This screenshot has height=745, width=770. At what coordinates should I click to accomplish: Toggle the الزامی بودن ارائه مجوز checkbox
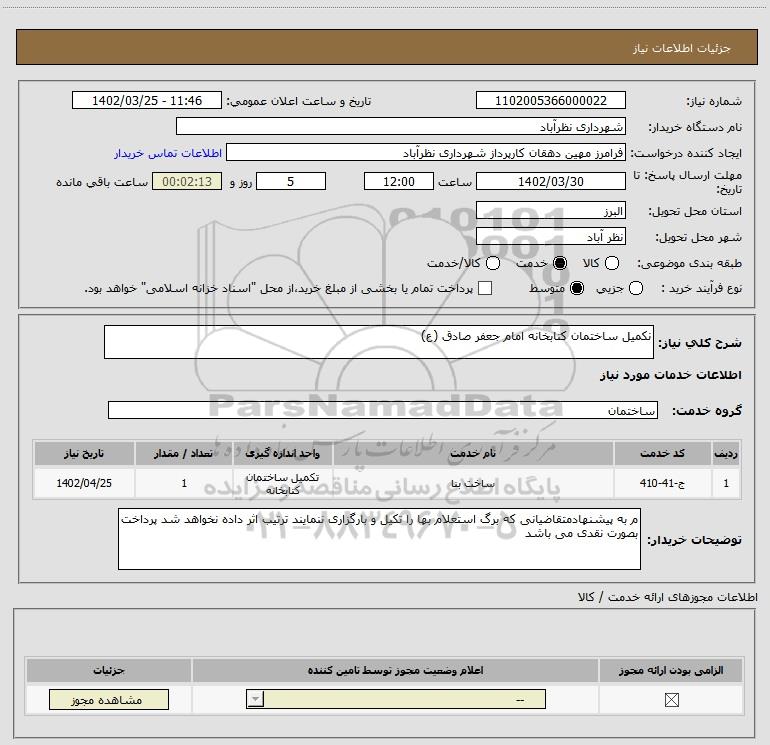671,700
